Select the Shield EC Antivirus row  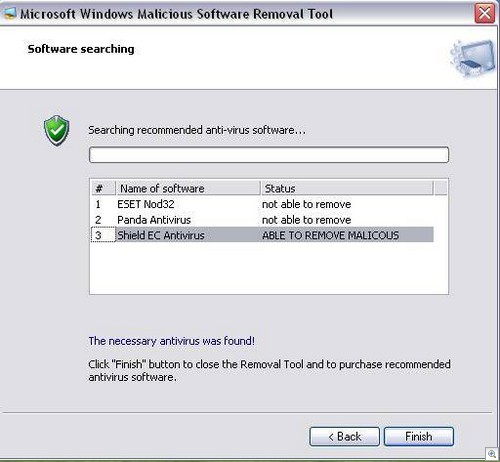coord(262,235)
